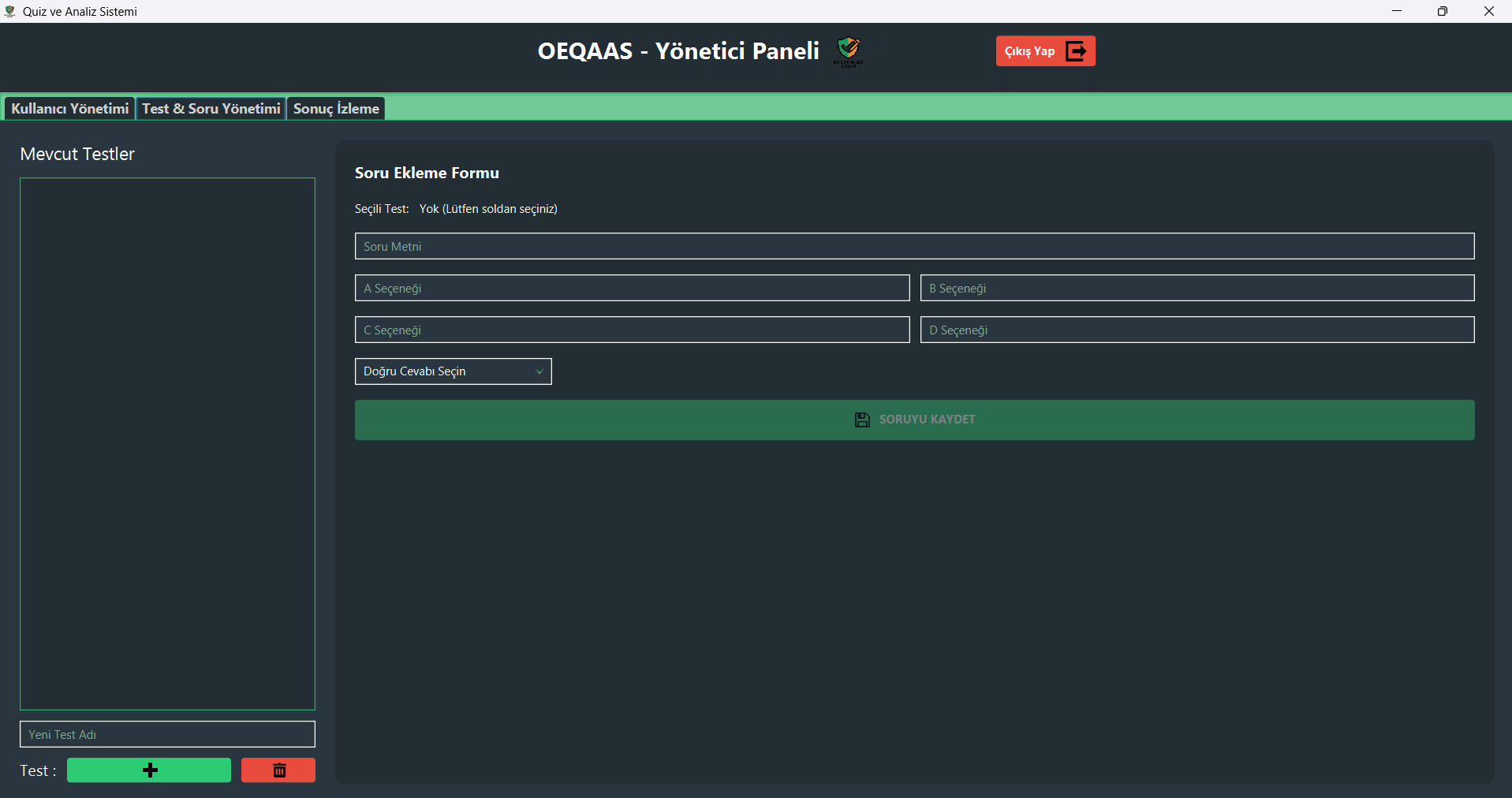
Task: Click the red trash icon to delete a test
Action: [x=278, y=770]
